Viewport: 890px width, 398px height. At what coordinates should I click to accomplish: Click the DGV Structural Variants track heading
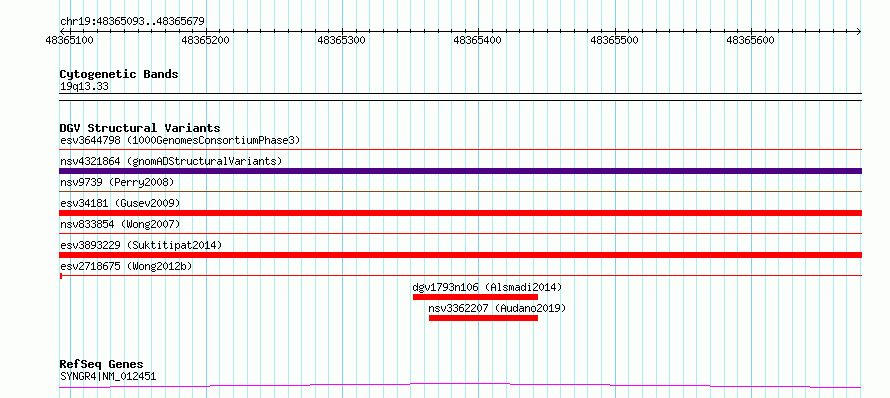(x=140, y=128)
